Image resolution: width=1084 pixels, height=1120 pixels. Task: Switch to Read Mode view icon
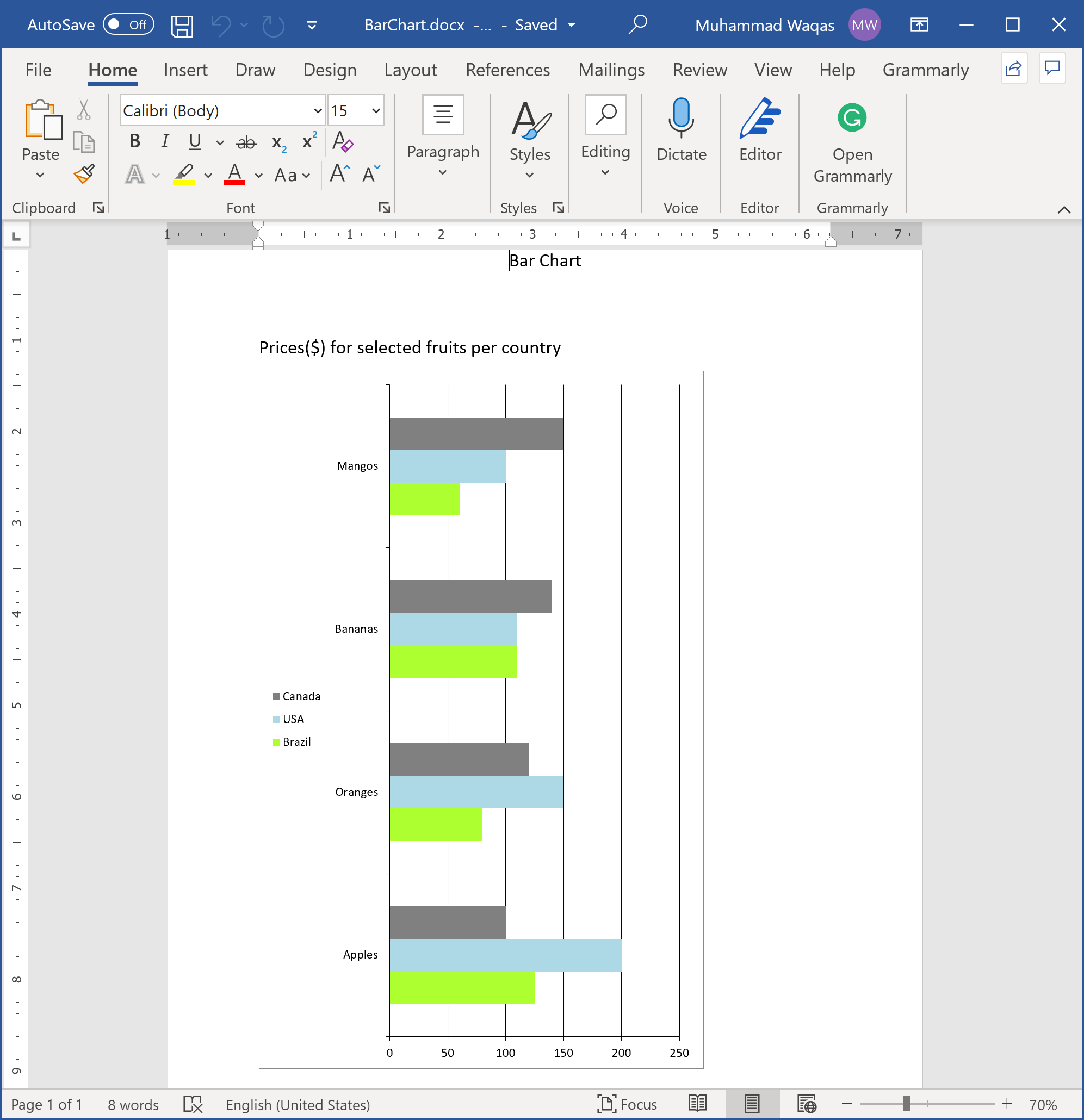point(697,1104)
